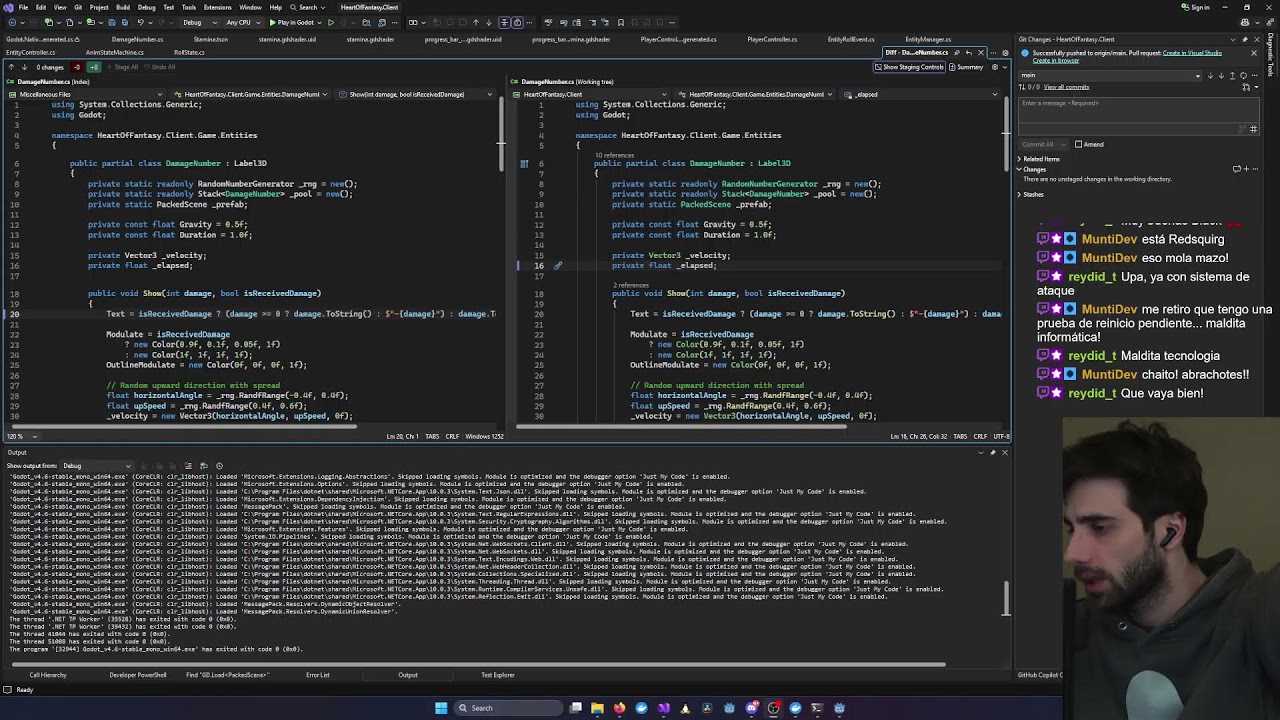Image resolution: width=1280 pixels, height=720 pixels.
Task: Click previous change up arrow near 0 changes
Action: (x=11, y=67)
